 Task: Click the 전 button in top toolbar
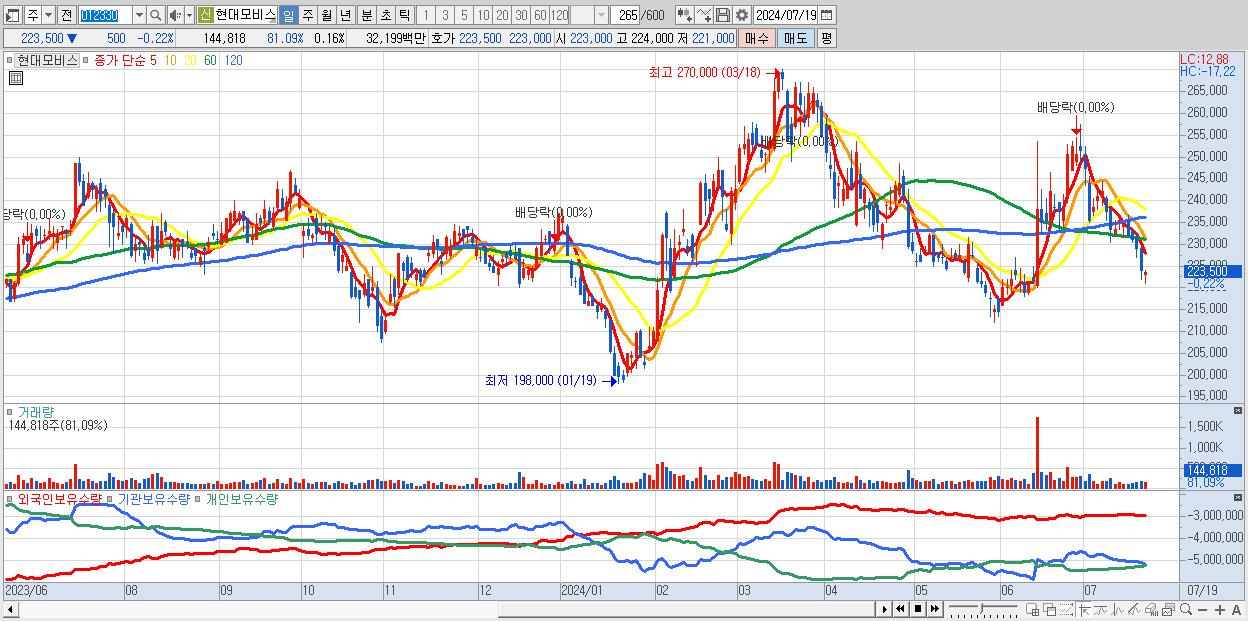(66, 15)
